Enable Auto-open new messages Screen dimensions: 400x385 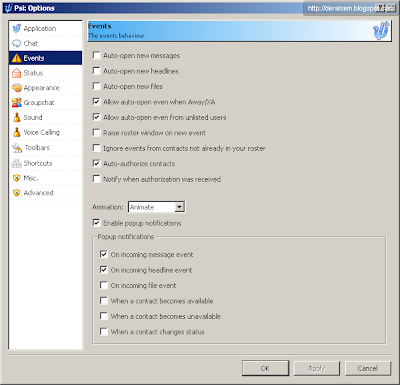96,55
